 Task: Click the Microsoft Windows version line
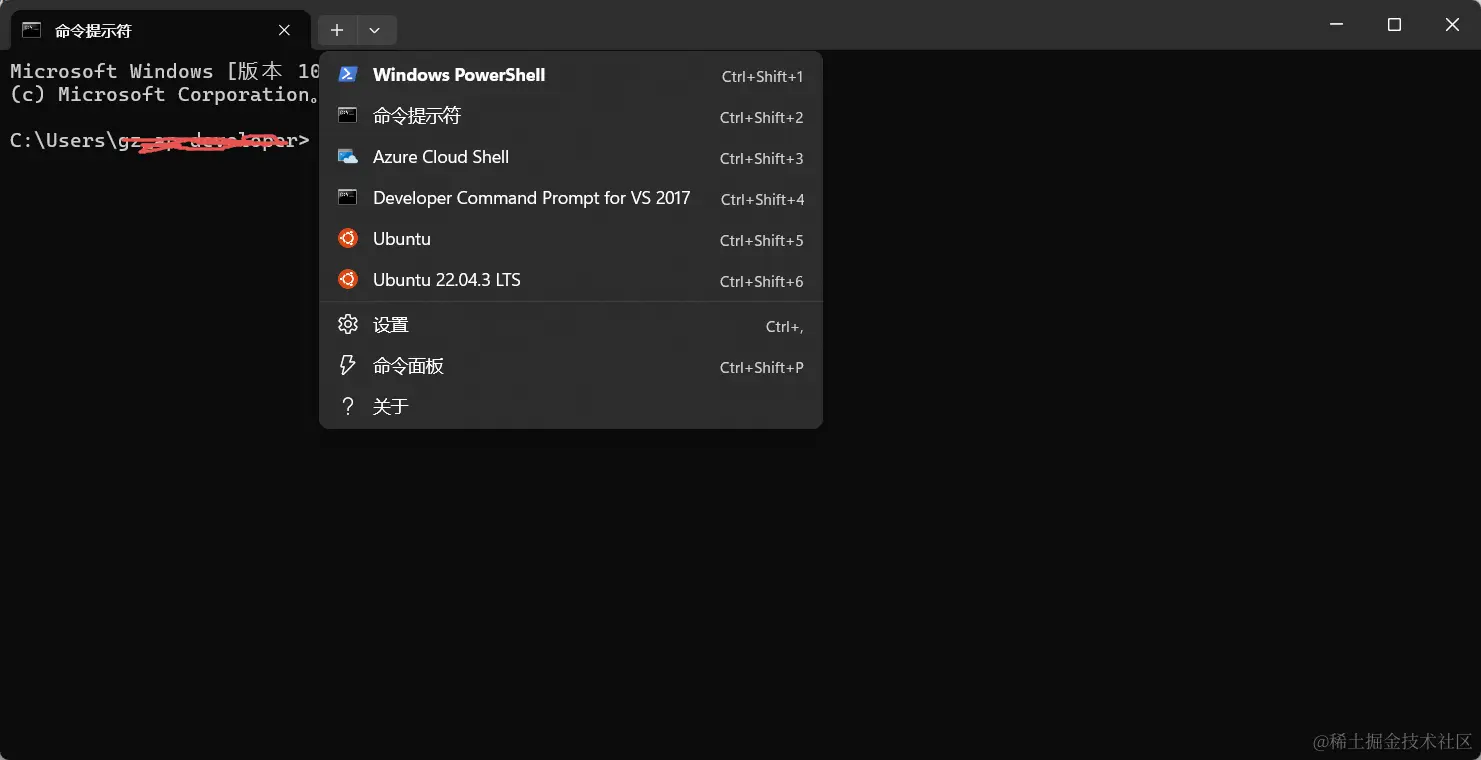pos(165,71)
